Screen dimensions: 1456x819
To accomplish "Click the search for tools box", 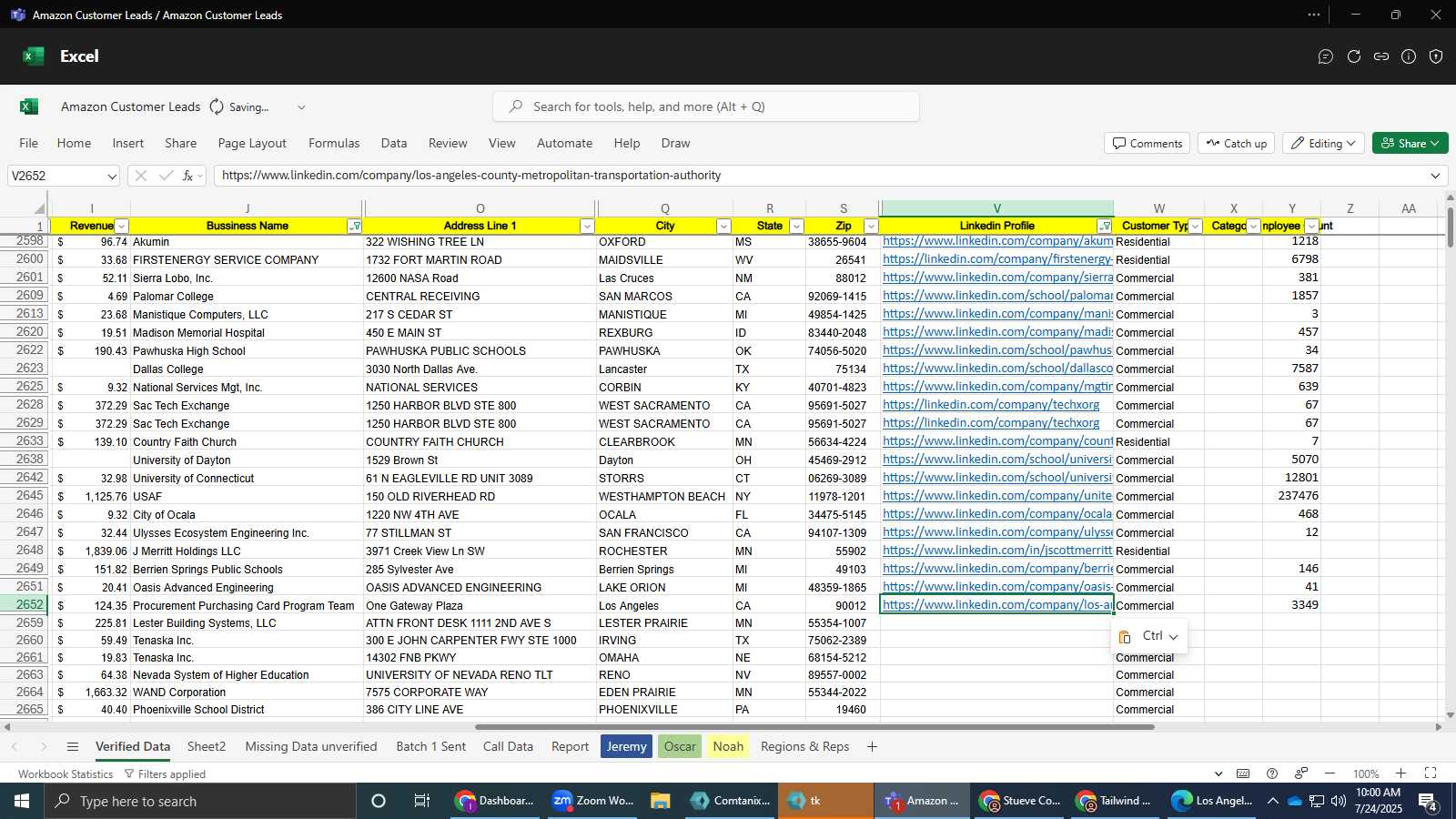I will 706,106.
